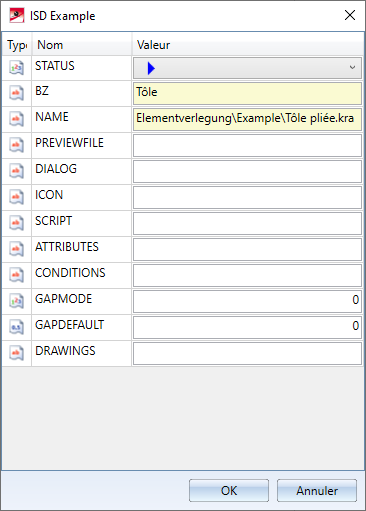Click the text type icon beside BZ
The image size is (366, 511).
tap(16, 93)
